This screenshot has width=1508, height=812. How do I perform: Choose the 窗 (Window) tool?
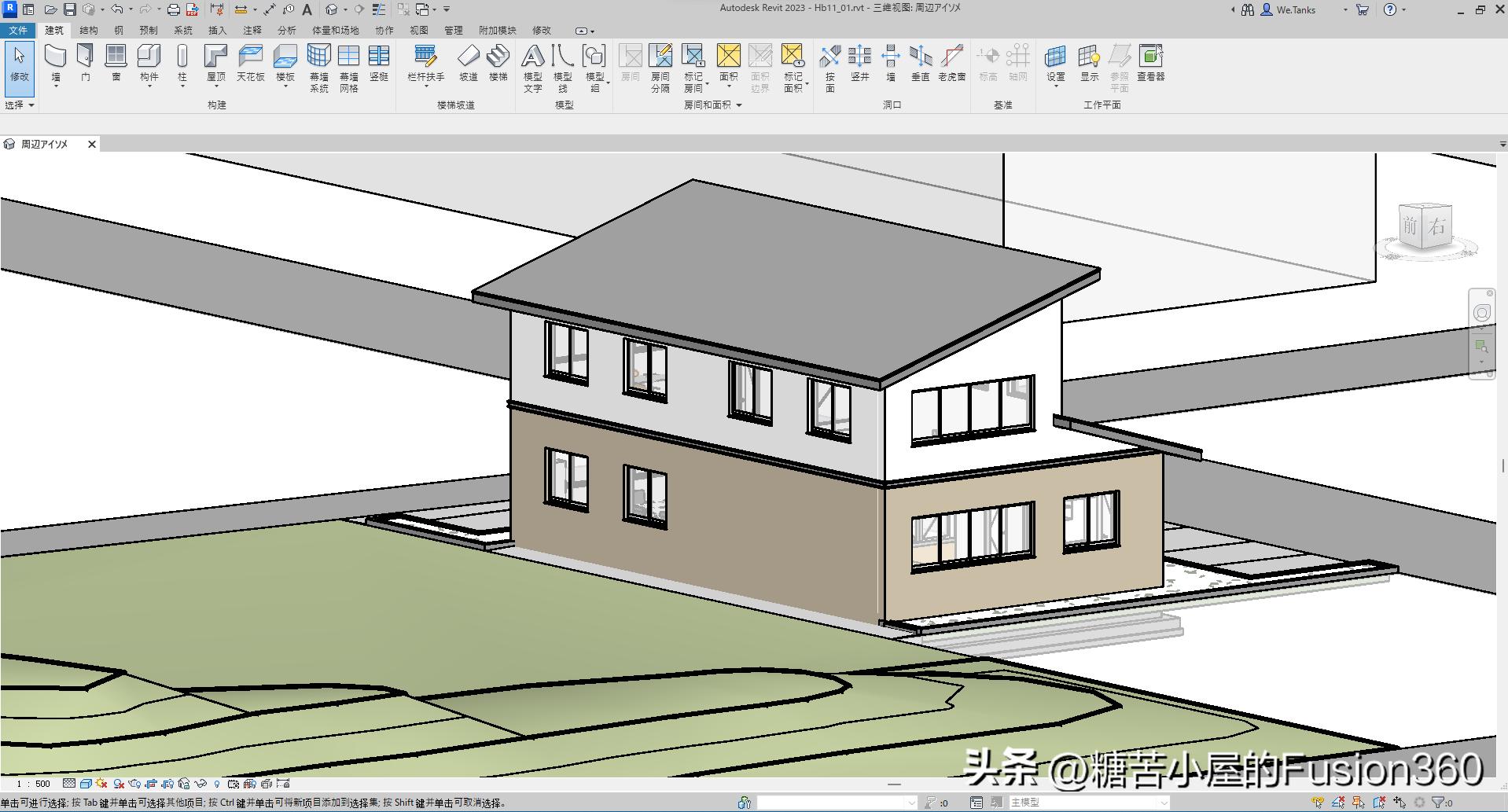[116, 63]
